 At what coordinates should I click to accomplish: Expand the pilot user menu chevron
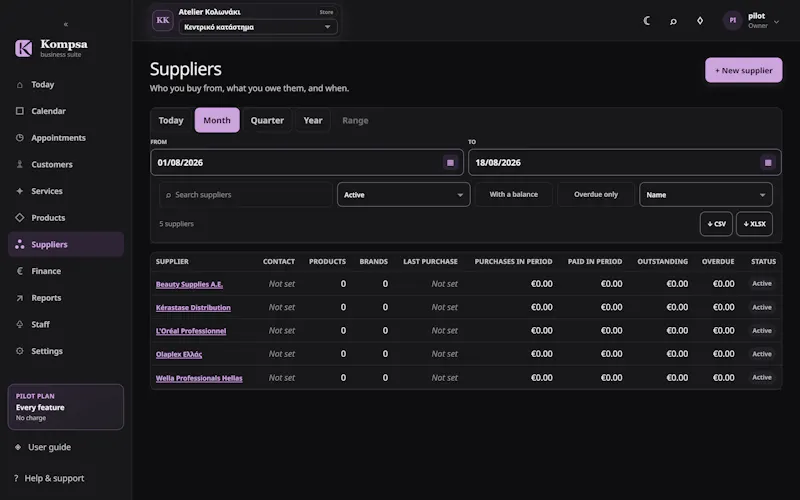pos(777,22)
